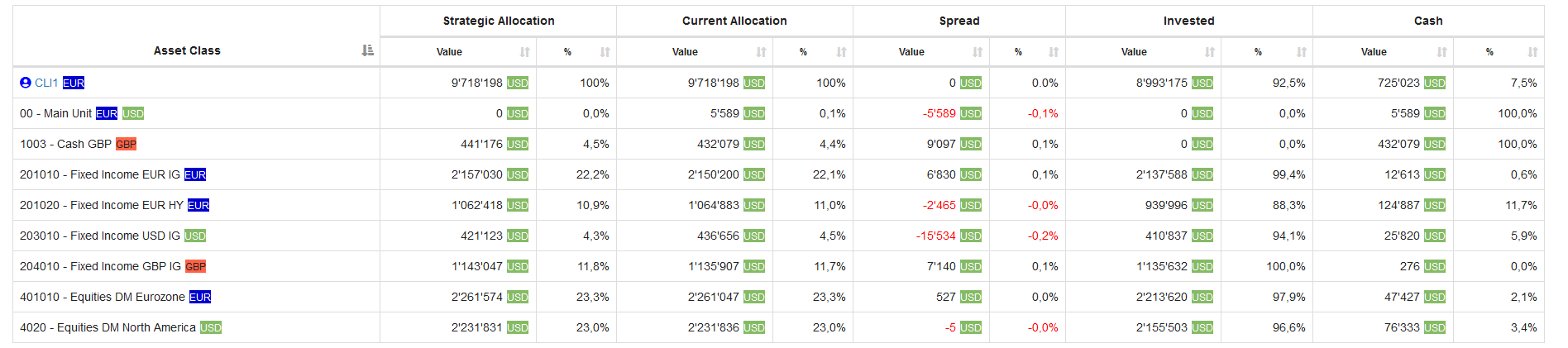This screenshot has width=1568, height=348.
Task: Sort by Invested percent column icon
Action: coord(1302,52)
